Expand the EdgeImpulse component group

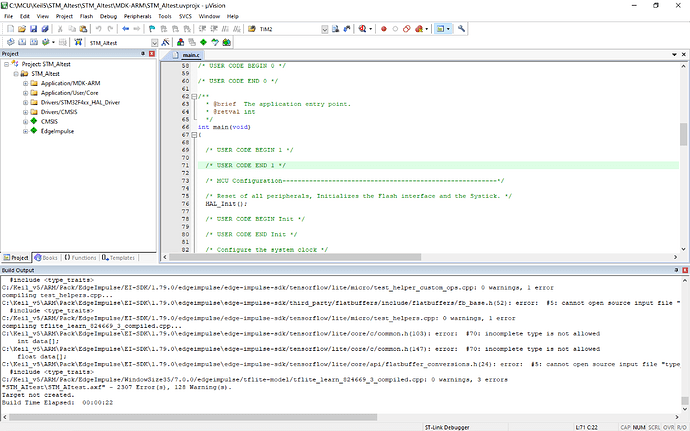[x=23, y=131]
